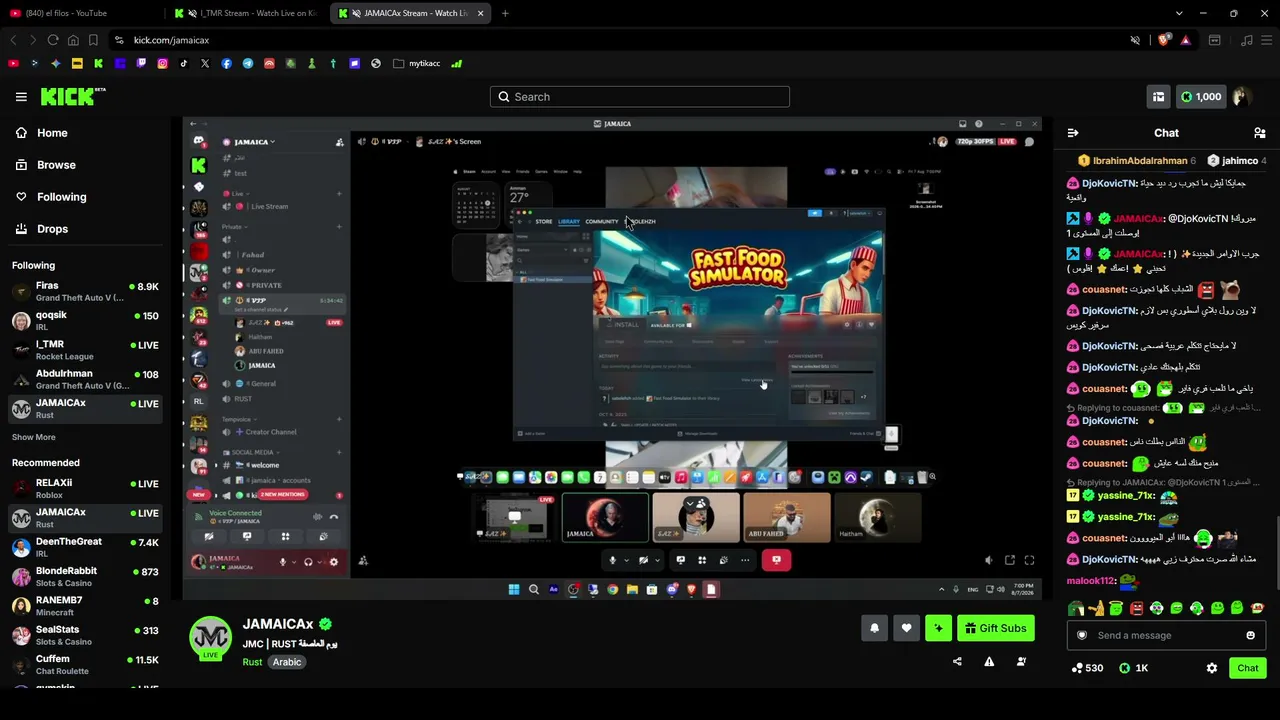Image resolution: width=1280 pixels, height=720 pixels.
Task: Open Firas channel in Following list
Action: point(84,292)
